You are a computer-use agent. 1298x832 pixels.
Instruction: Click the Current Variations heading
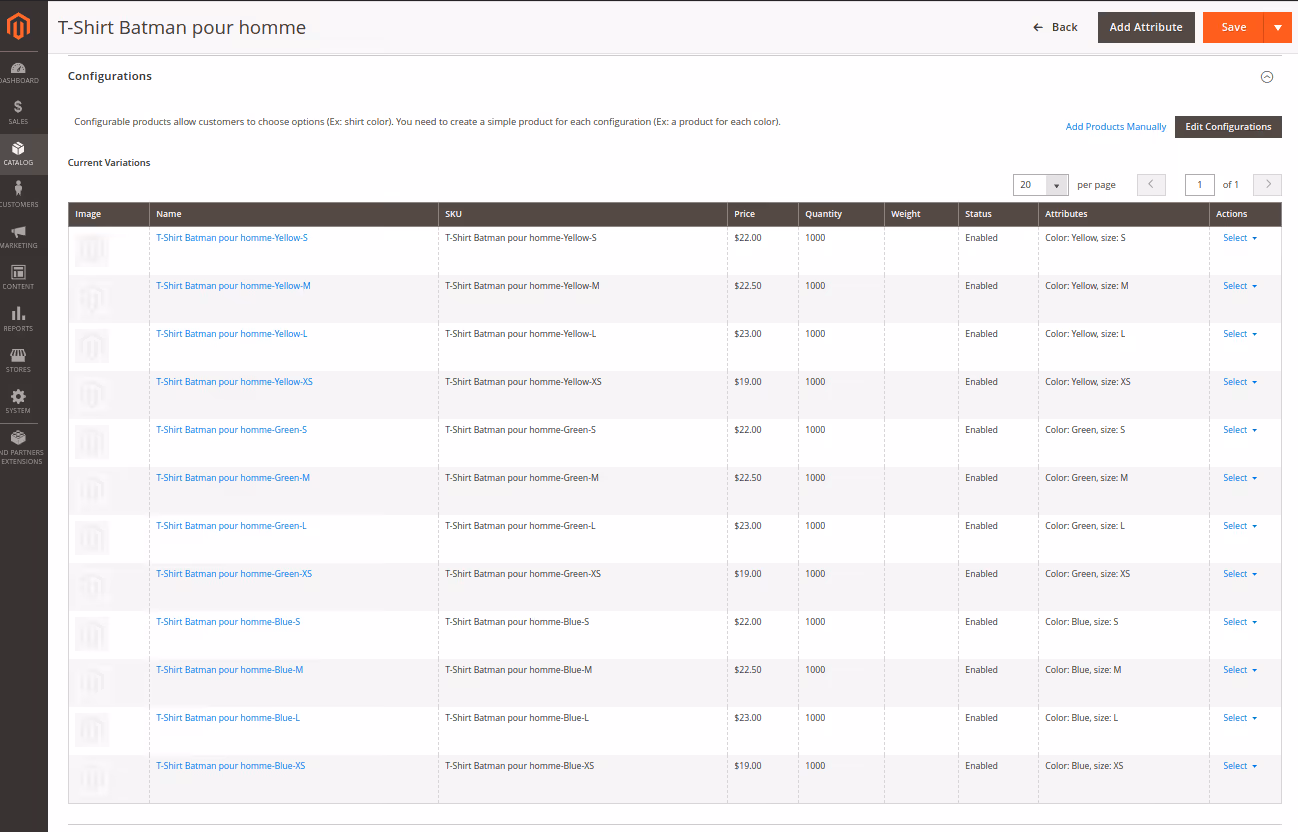(109, 162)
